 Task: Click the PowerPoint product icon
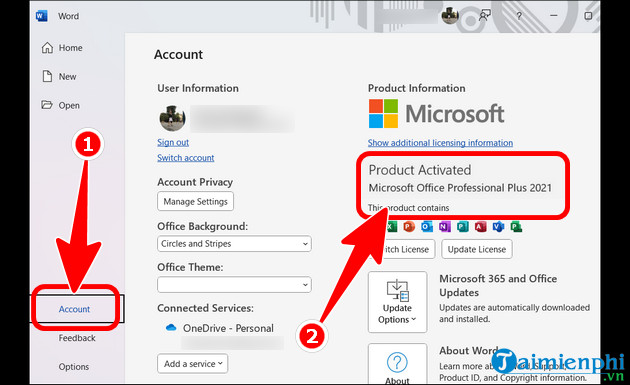tap(409, 227)
